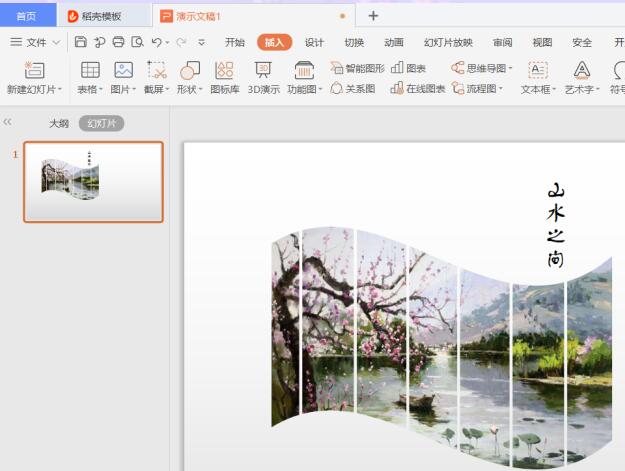The image size is (625, 471).
Task: Collapse the slide panel with double chevron
Action: coord(7,122)
